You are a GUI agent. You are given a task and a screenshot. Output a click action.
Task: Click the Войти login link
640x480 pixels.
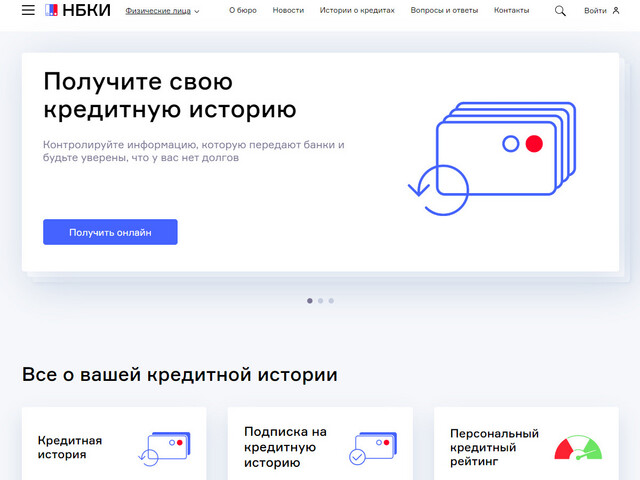595,11
